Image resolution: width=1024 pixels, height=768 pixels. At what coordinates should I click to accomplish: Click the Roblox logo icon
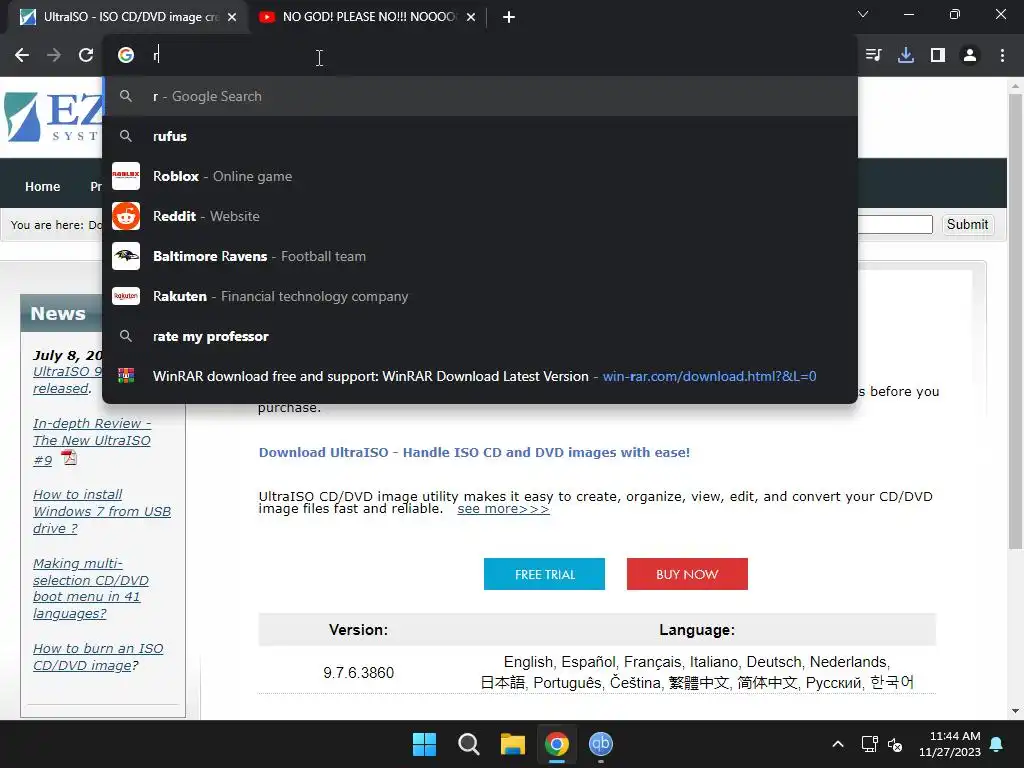pos(126,176)
